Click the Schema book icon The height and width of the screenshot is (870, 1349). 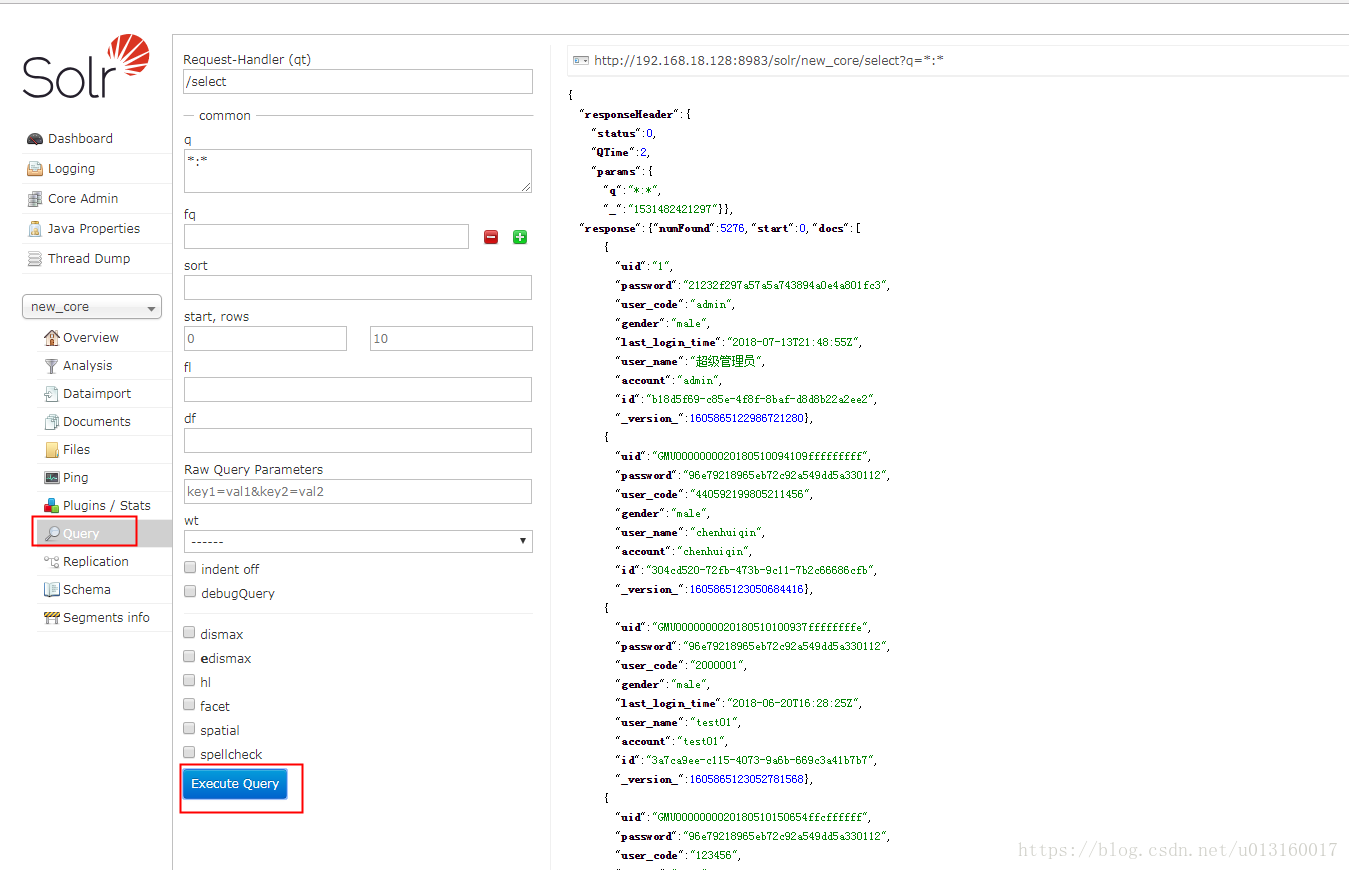pyautogui.click(x=51, y=590)
